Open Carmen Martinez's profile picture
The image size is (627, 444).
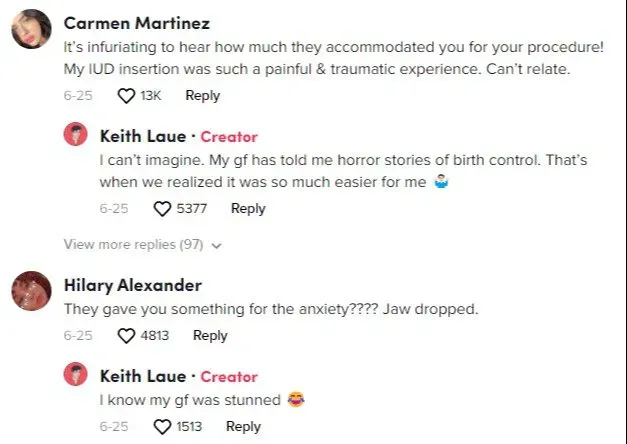(x=32, y=30)
